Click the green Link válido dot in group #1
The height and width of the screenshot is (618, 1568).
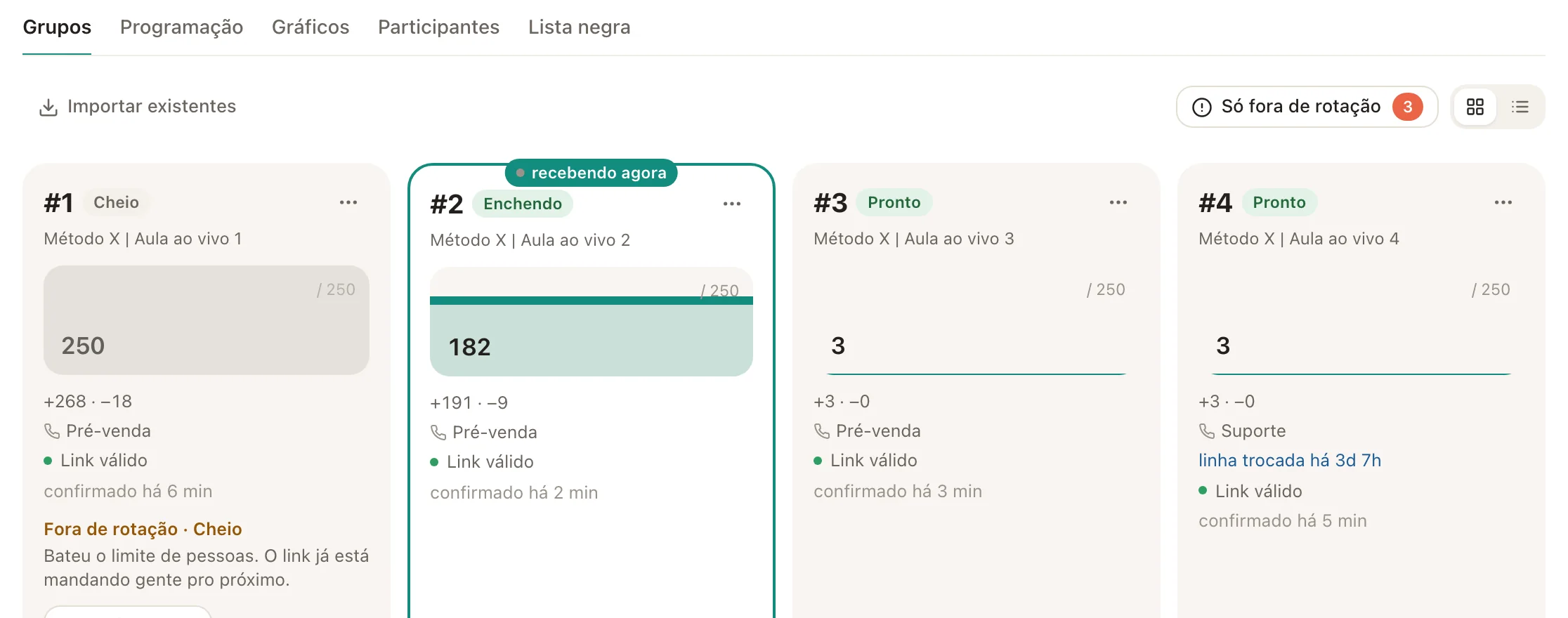(48, 461)
